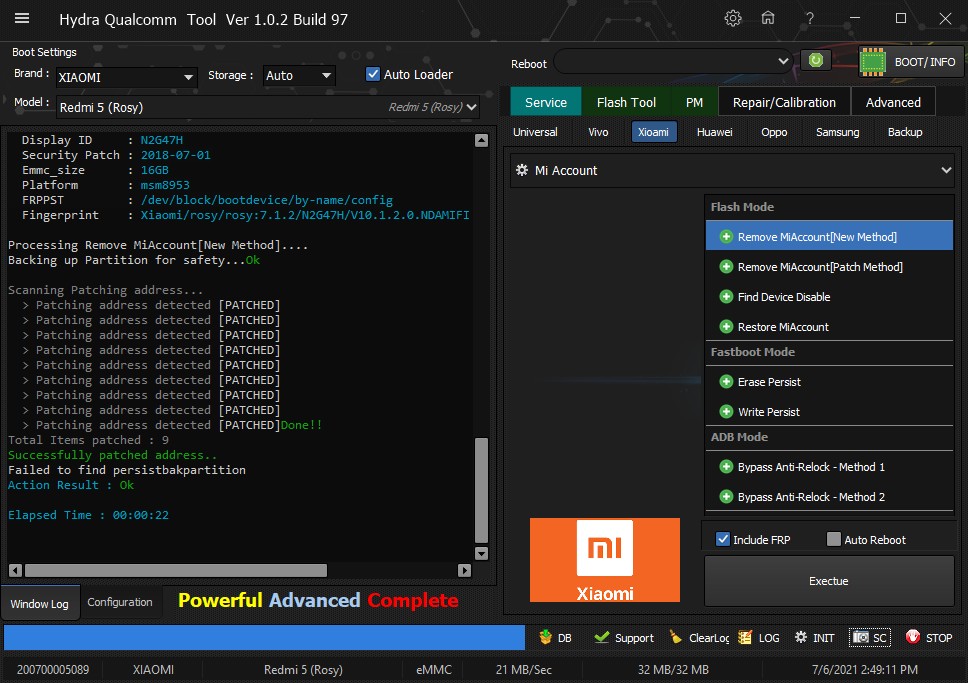Screen dimensions: 968x683
Task: Click plus icon beside Restore MiAccount
Action: click(x=726, y=327)
